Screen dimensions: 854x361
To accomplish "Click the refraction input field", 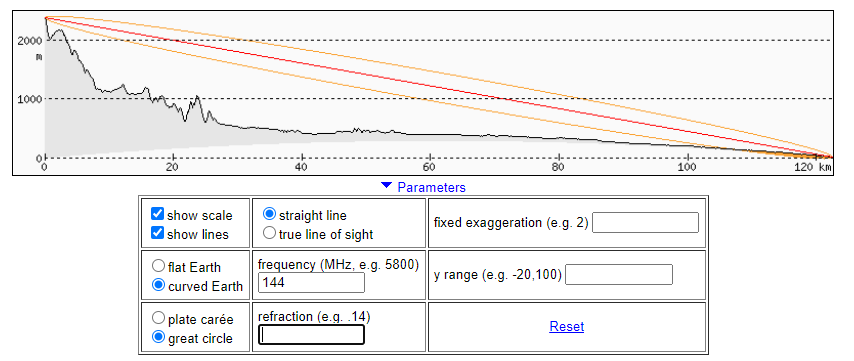I will pos(311,335).
